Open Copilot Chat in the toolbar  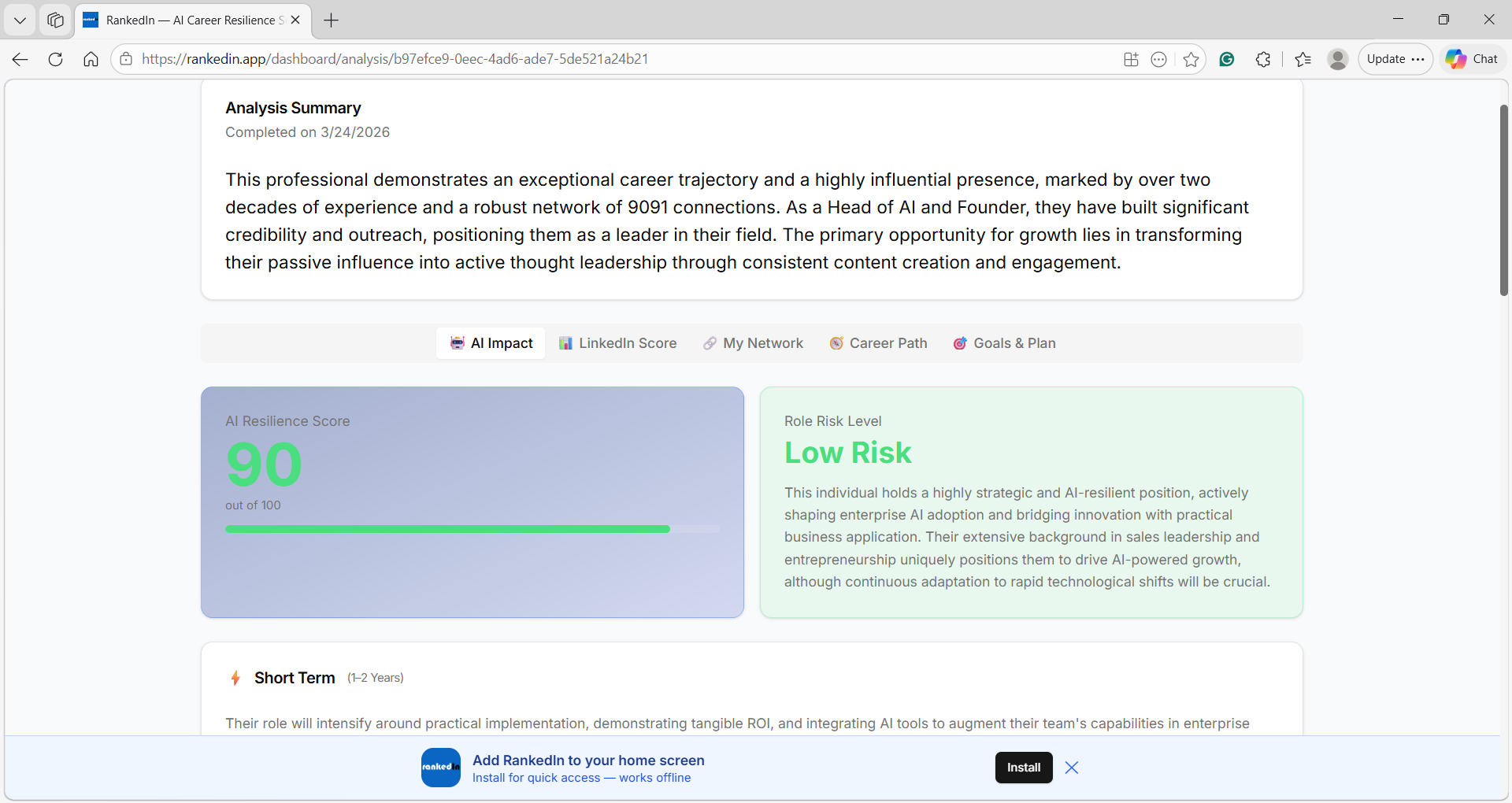(1472, 59)
